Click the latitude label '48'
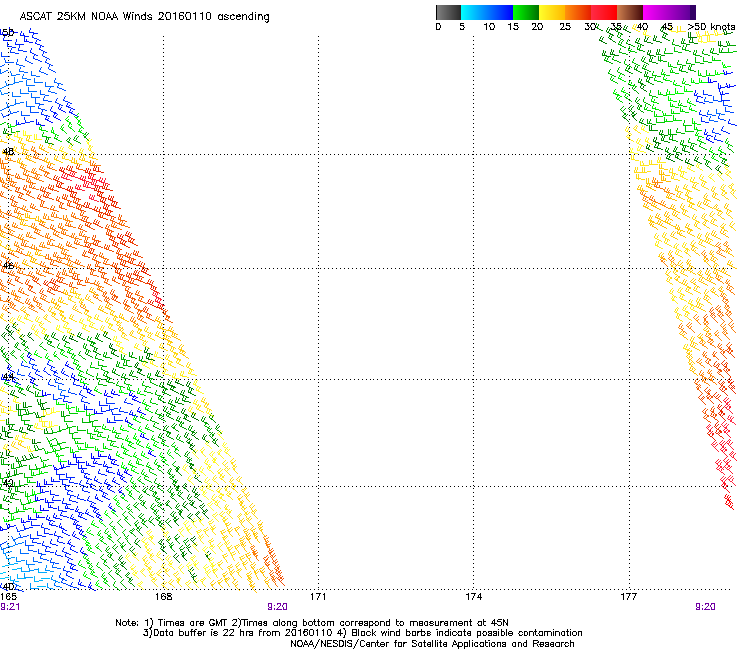 8,152
